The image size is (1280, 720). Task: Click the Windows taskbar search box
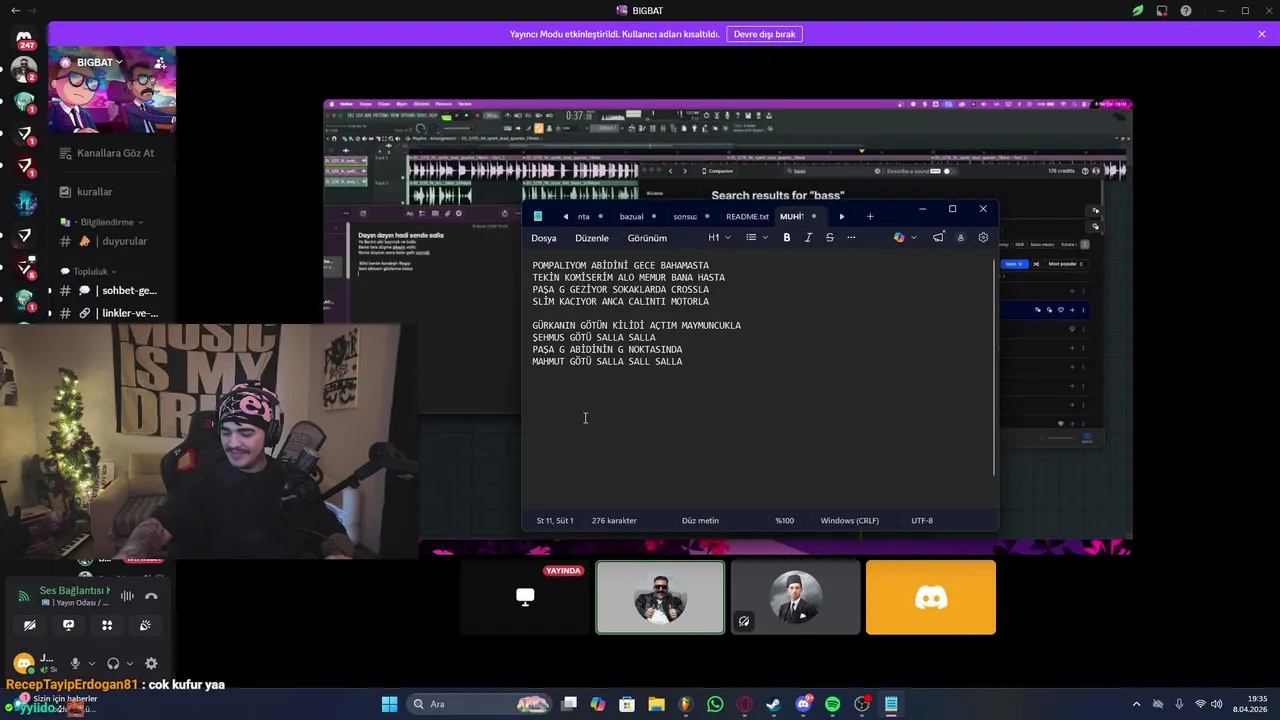pyautogui.click(x=478, y=704)
